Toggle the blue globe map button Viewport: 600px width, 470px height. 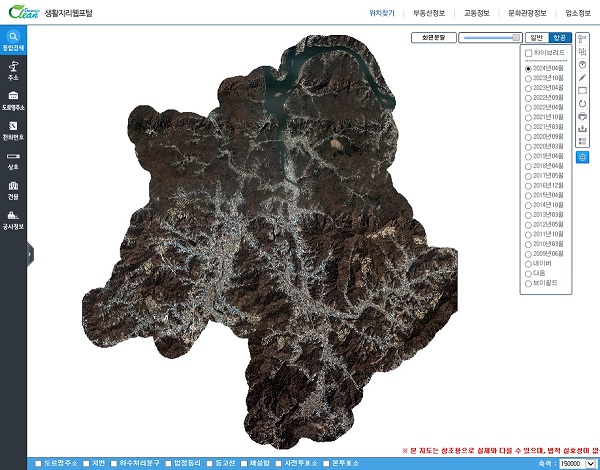(x=582, y=157)
